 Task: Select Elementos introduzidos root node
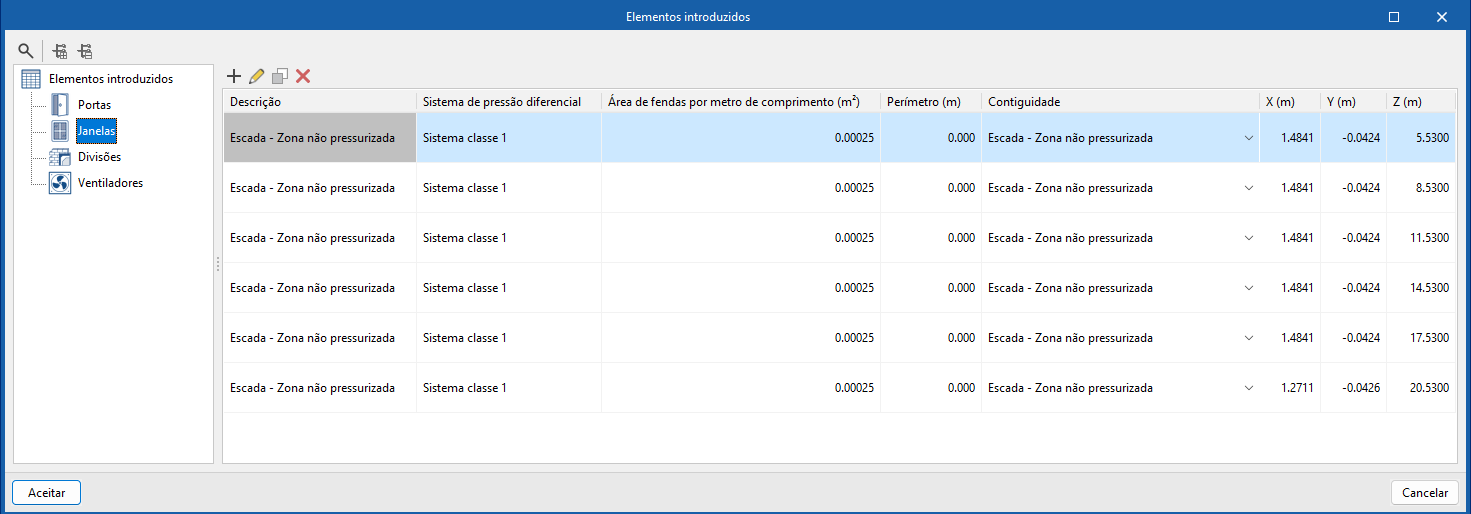(110, 79)
